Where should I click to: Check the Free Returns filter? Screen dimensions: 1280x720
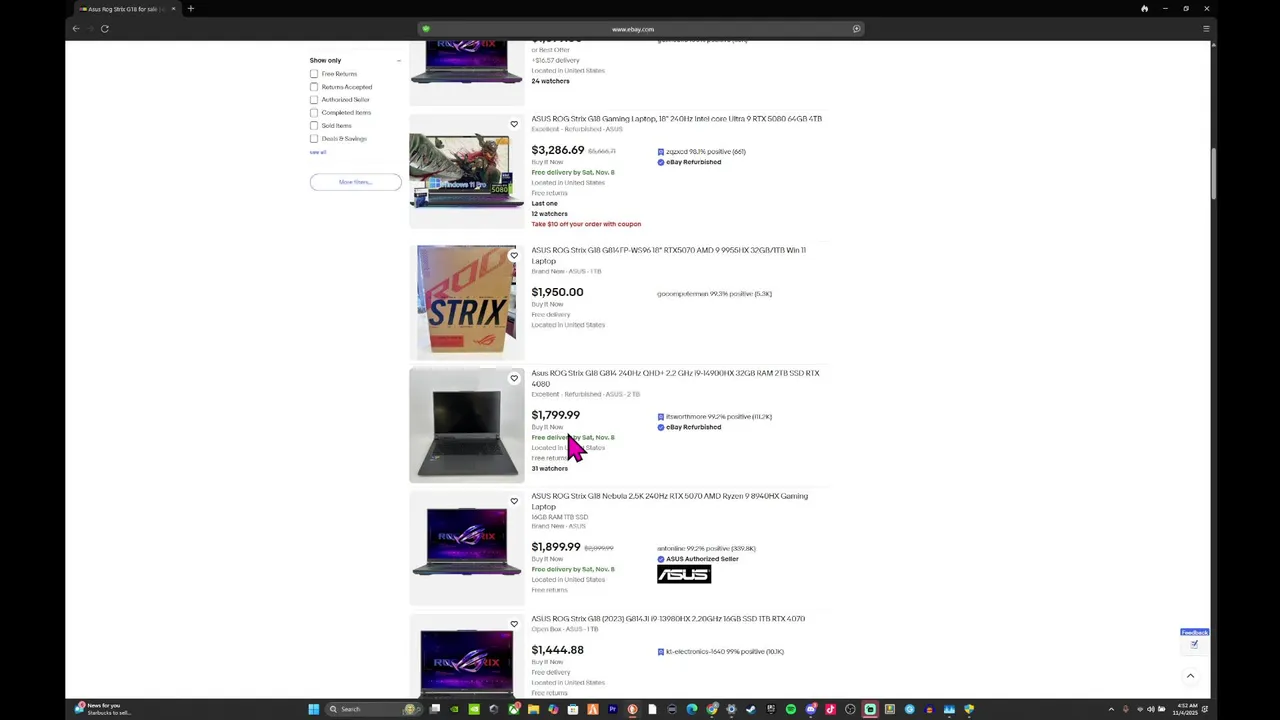click(x=314, y=74)
